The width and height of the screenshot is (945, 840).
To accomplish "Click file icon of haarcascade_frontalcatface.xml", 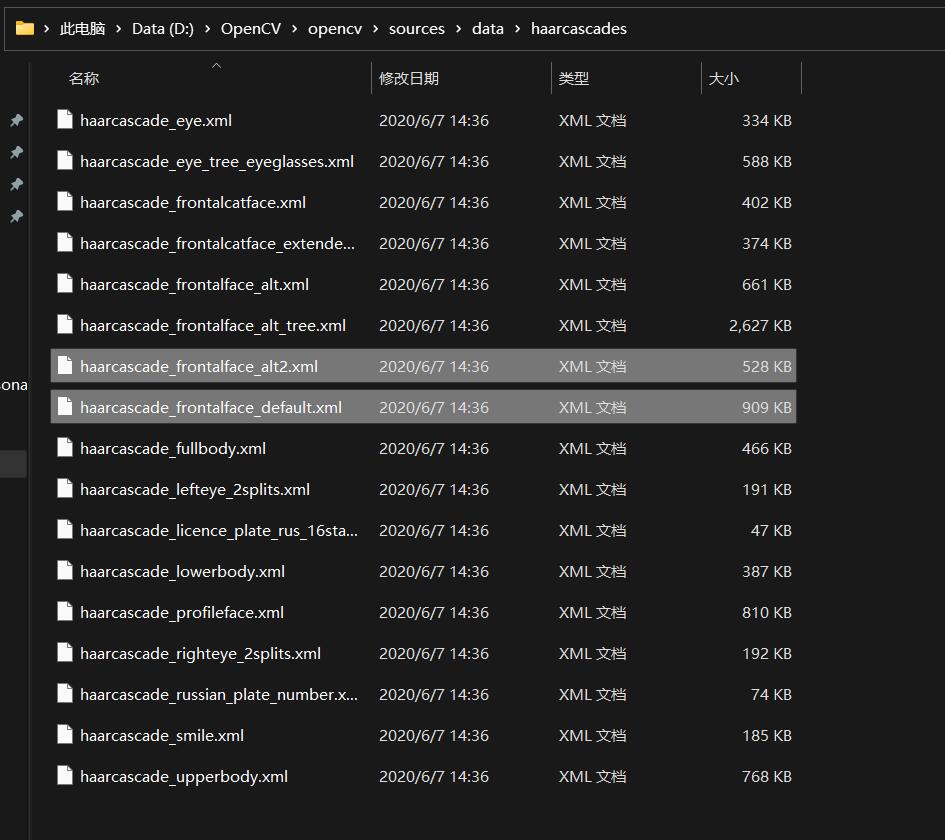I will (64, 201).
